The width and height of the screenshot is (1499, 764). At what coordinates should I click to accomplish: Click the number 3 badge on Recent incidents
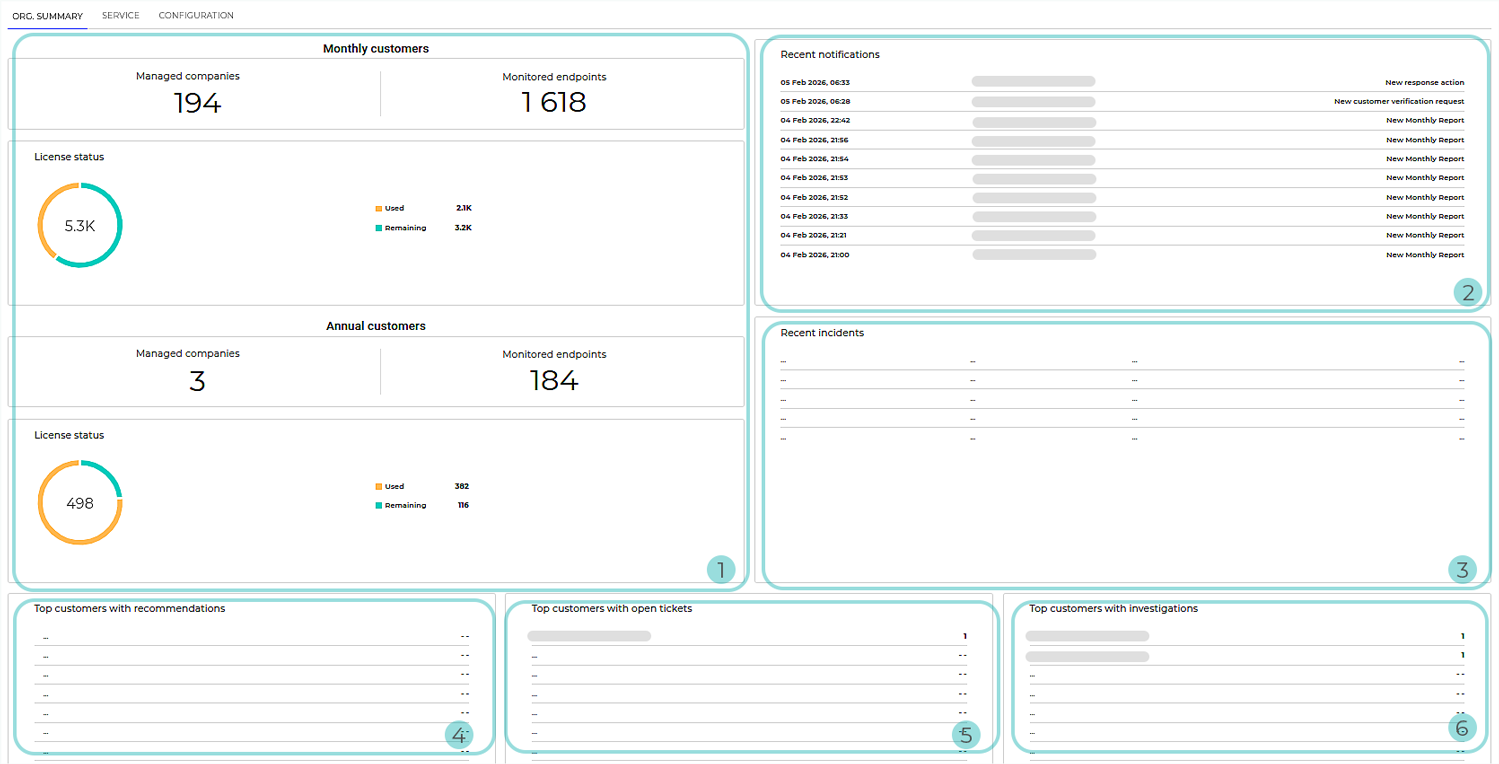(x=1463, y=568)
